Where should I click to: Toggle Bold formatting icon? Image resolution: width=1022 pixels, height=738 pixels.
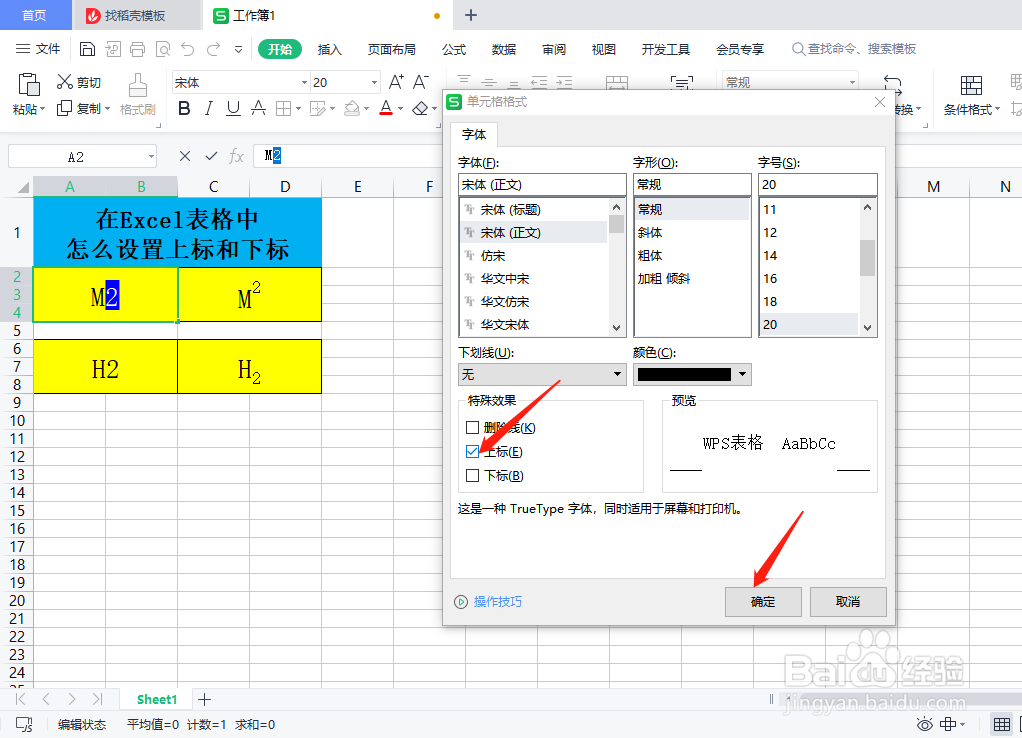184,108
